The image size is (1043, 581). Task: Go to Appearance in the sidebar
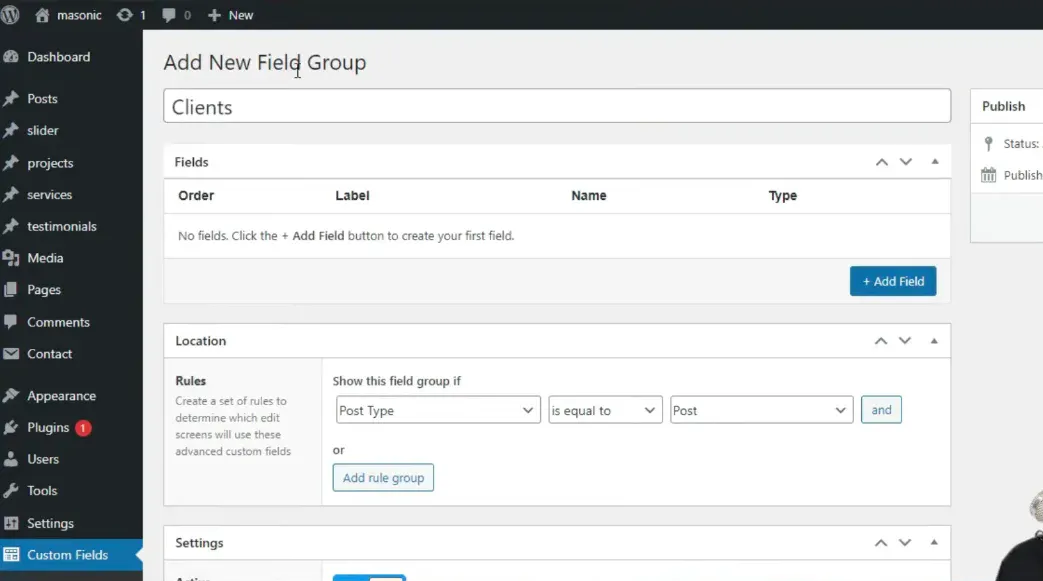click(61, 396)
